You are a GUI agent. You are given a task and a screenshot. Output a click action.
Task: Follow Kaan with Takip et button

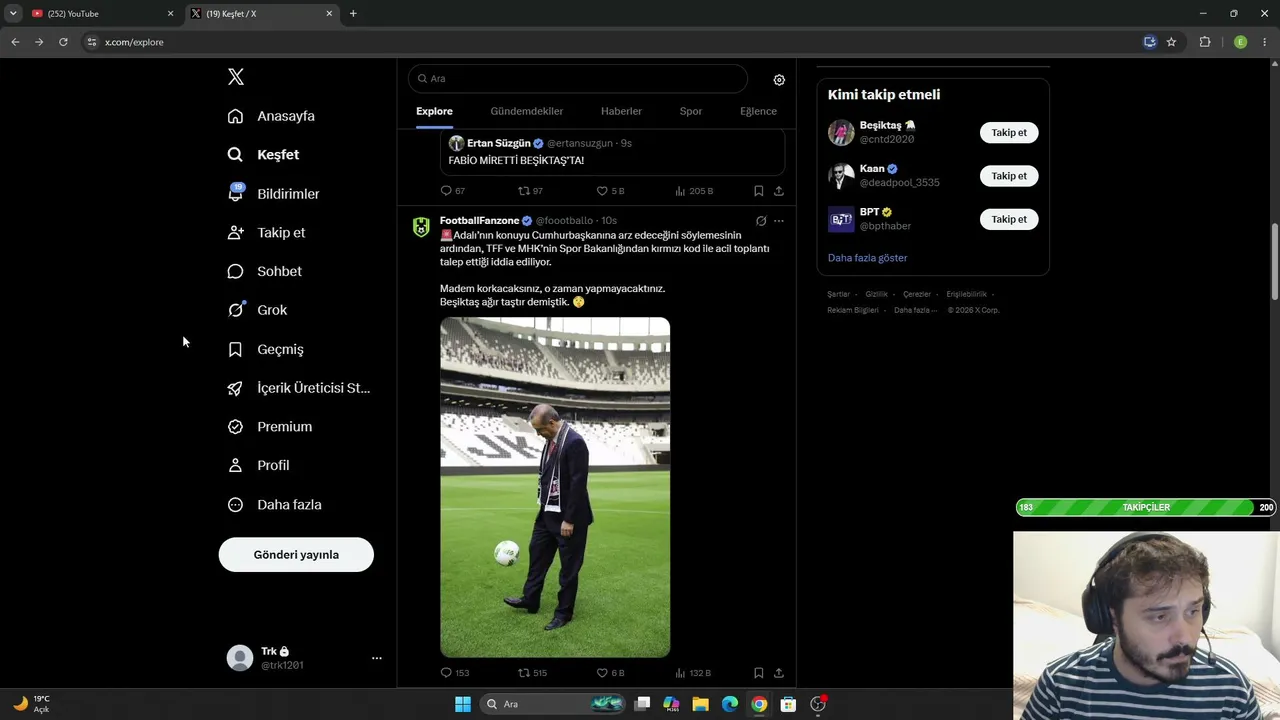pos(1009,176)
